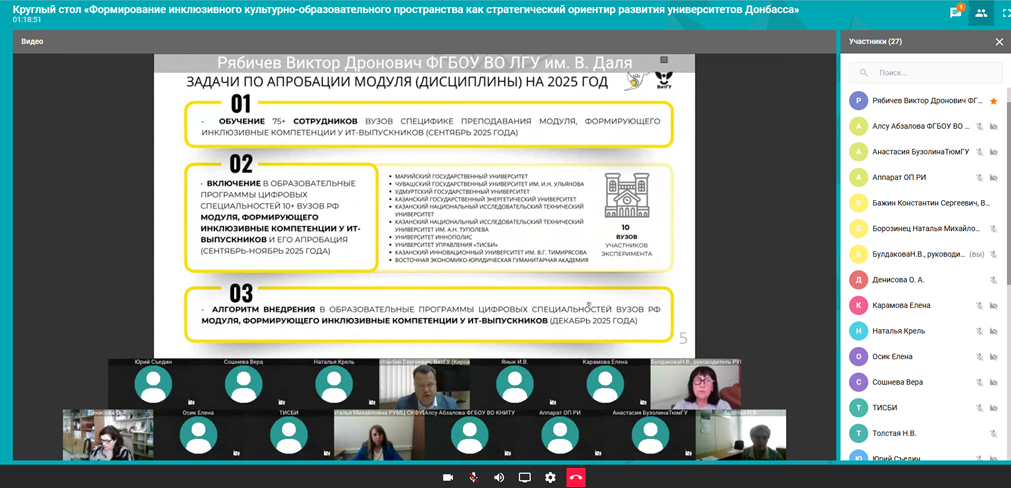Click camera-off icon for Осик Елена

pyautogui.click(x=994, y=356)
